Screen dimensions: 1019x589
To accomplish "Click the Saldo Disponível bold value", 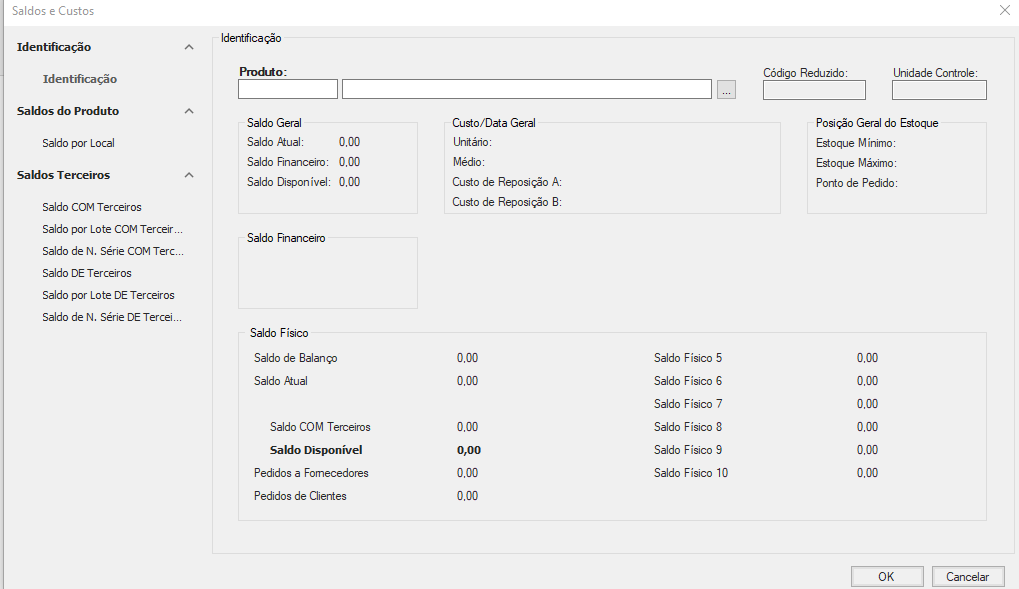I will [x=468, y=450].
